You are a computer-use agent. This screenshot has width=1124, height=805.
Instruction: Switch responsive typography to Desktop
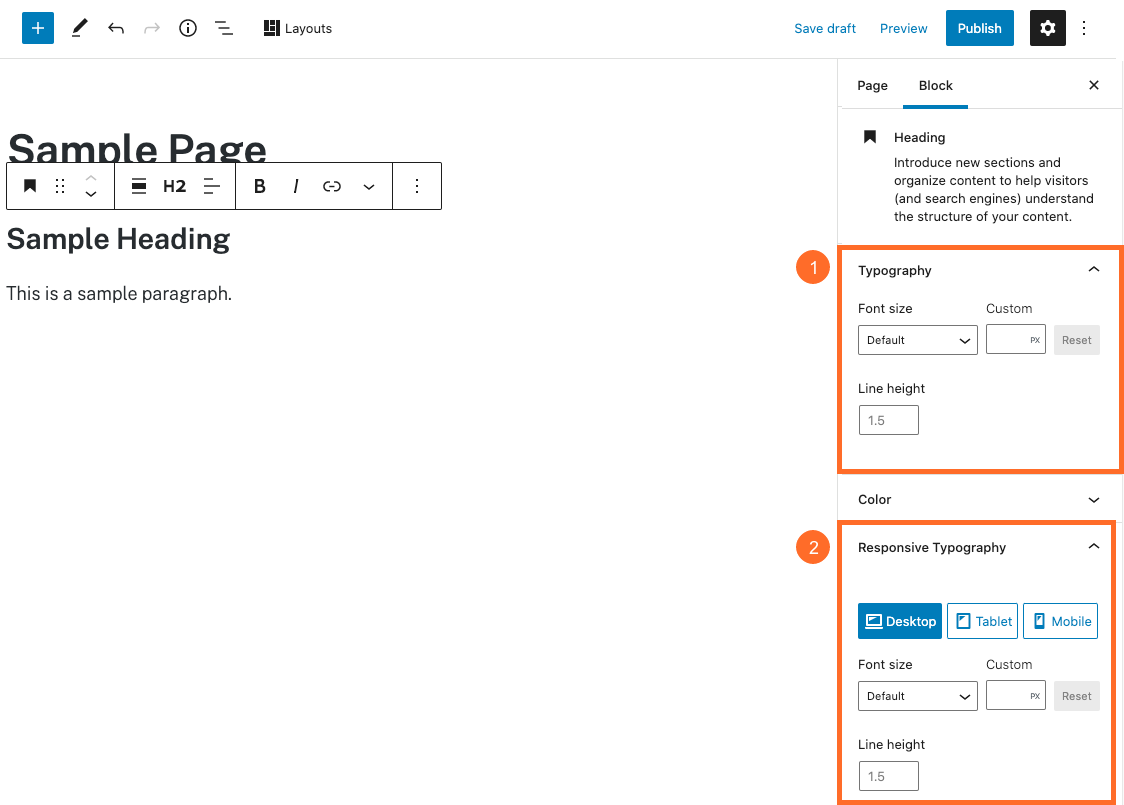(x=899, y=620)
